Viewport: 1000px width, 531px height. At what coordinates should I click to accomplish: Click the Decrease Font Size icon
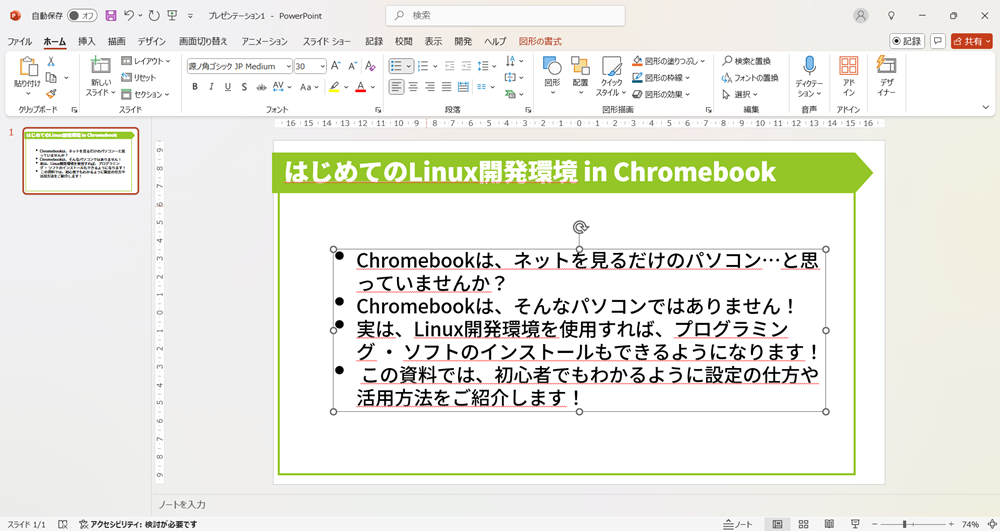(x=353, y=66)
